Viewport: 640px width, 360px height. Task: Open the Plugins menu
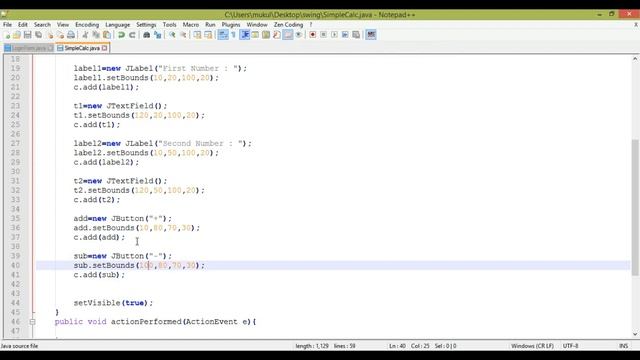pos(231,24)
